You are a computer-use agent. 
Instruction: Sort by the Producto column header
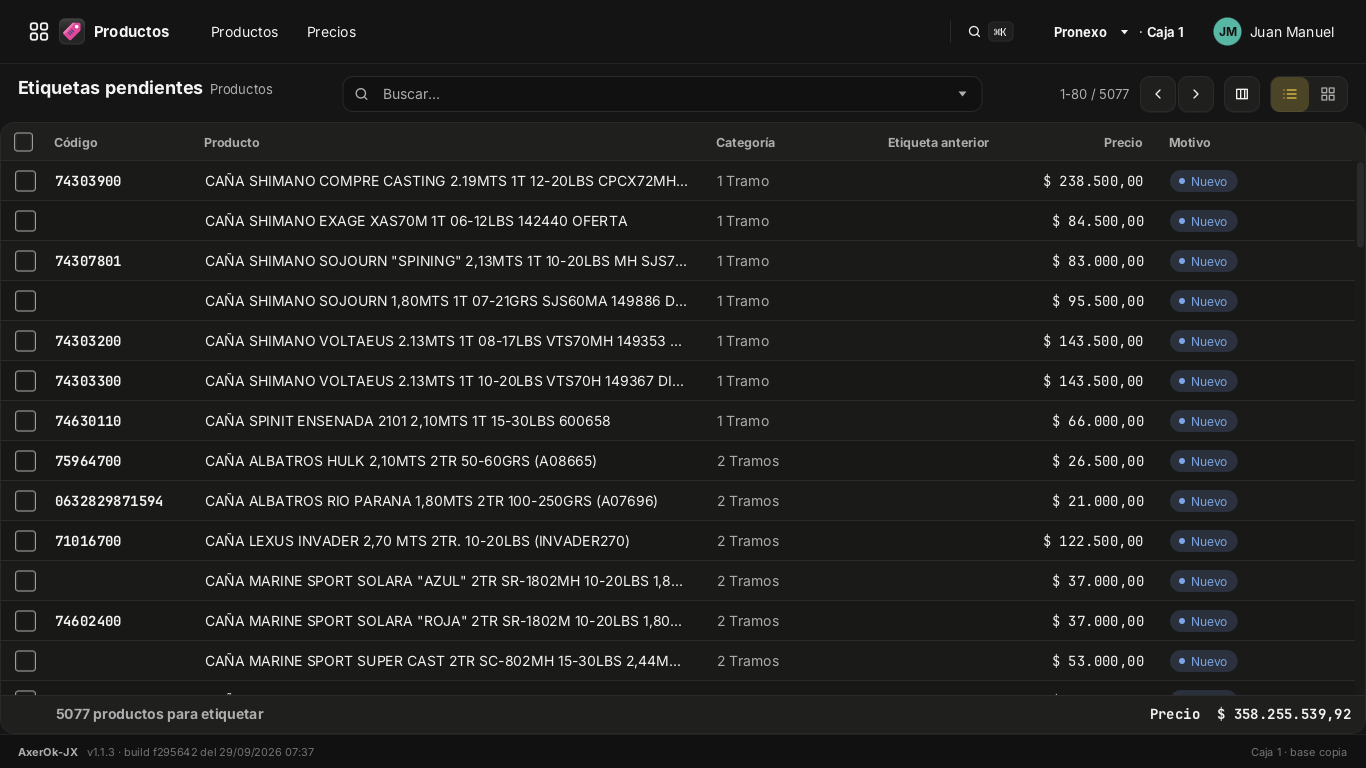pos(232,143)
